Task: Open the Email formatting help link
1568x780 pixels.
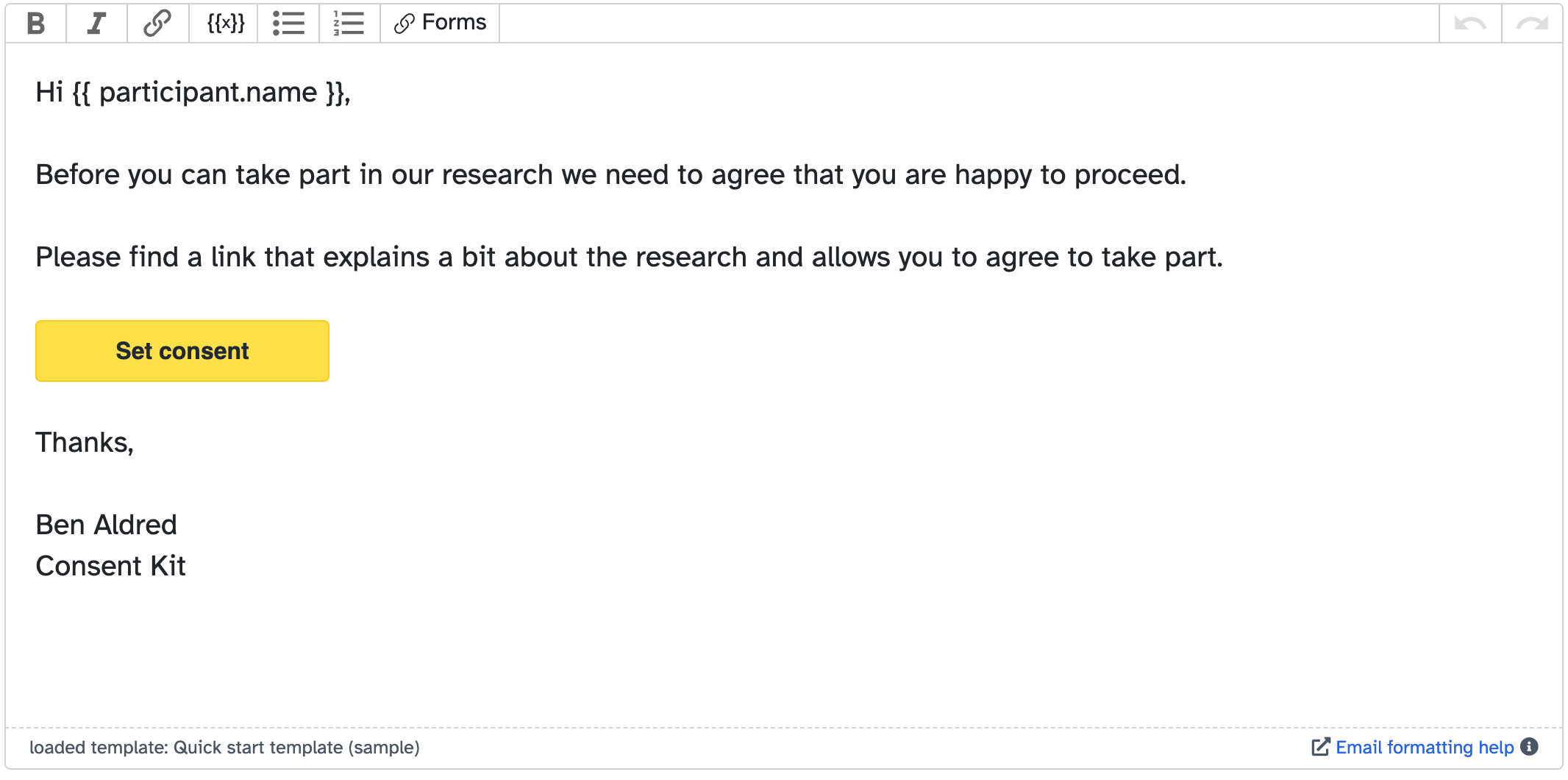Action: coord(1423,747)
